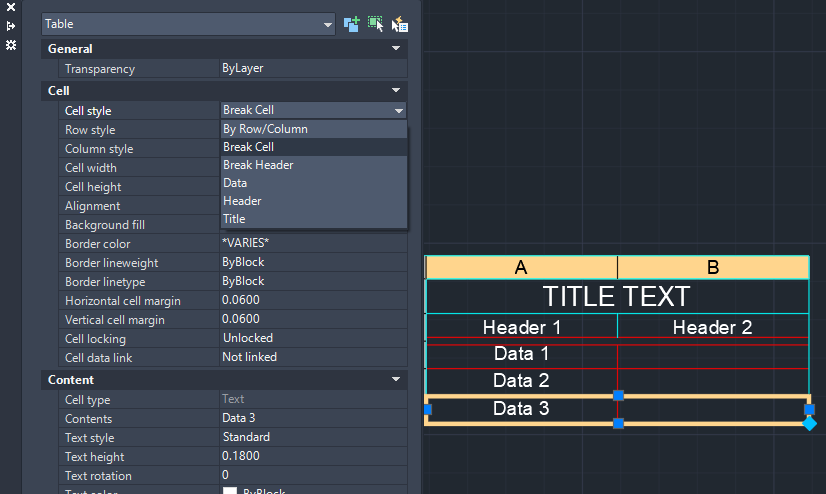
Task: Select the Background fill property label
Action: click(105, 225)
